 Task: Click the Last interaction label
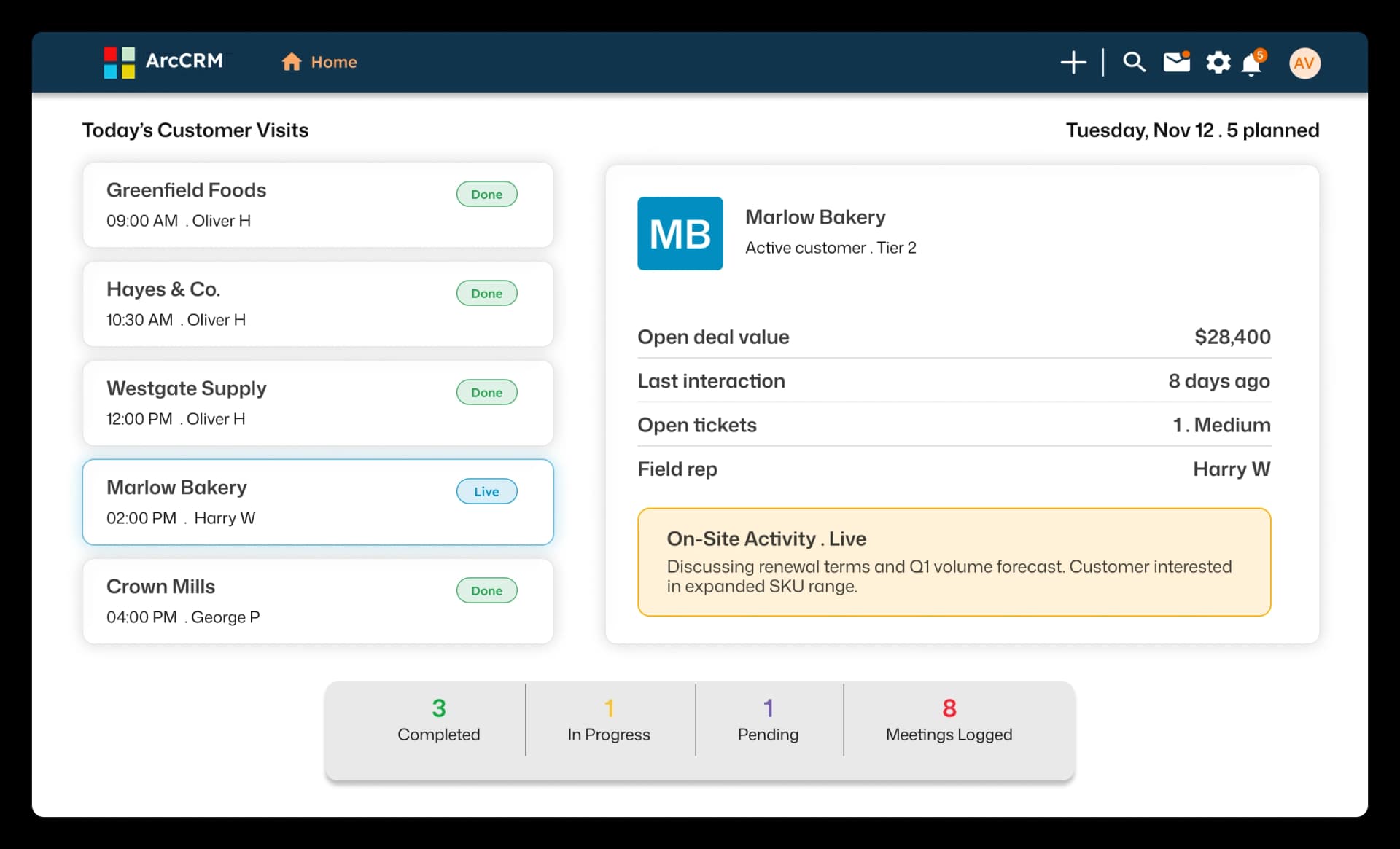(x=711, y=381)
